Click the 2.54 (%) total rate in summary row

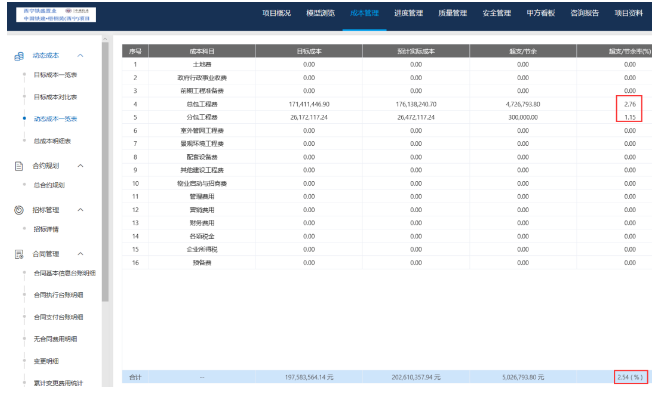630,377
